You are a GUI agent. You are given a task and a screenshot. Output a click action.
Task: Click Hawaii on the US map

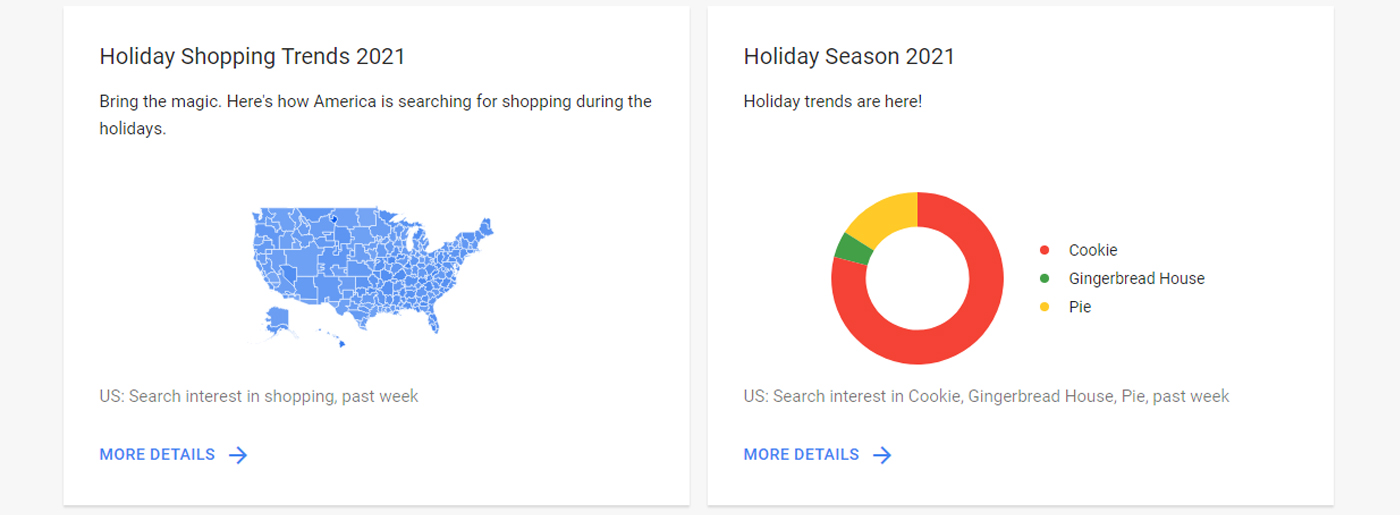pos(340,343)
